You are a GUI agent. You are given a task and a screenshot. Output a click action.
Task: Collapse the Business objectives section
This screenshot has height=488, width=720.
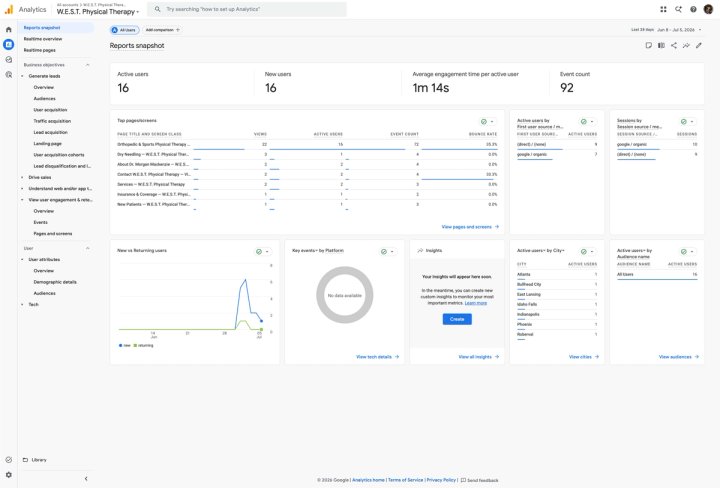pos(87,65)
